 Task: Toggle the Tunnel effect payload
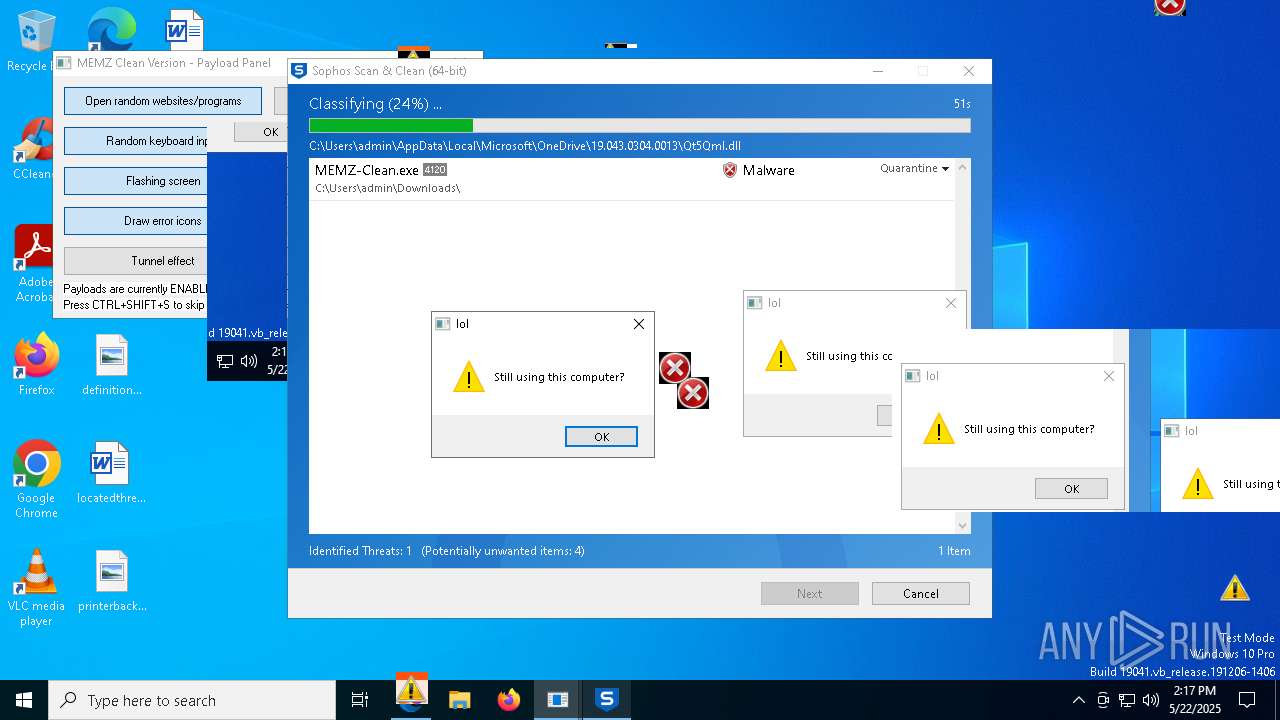point(136,261)
